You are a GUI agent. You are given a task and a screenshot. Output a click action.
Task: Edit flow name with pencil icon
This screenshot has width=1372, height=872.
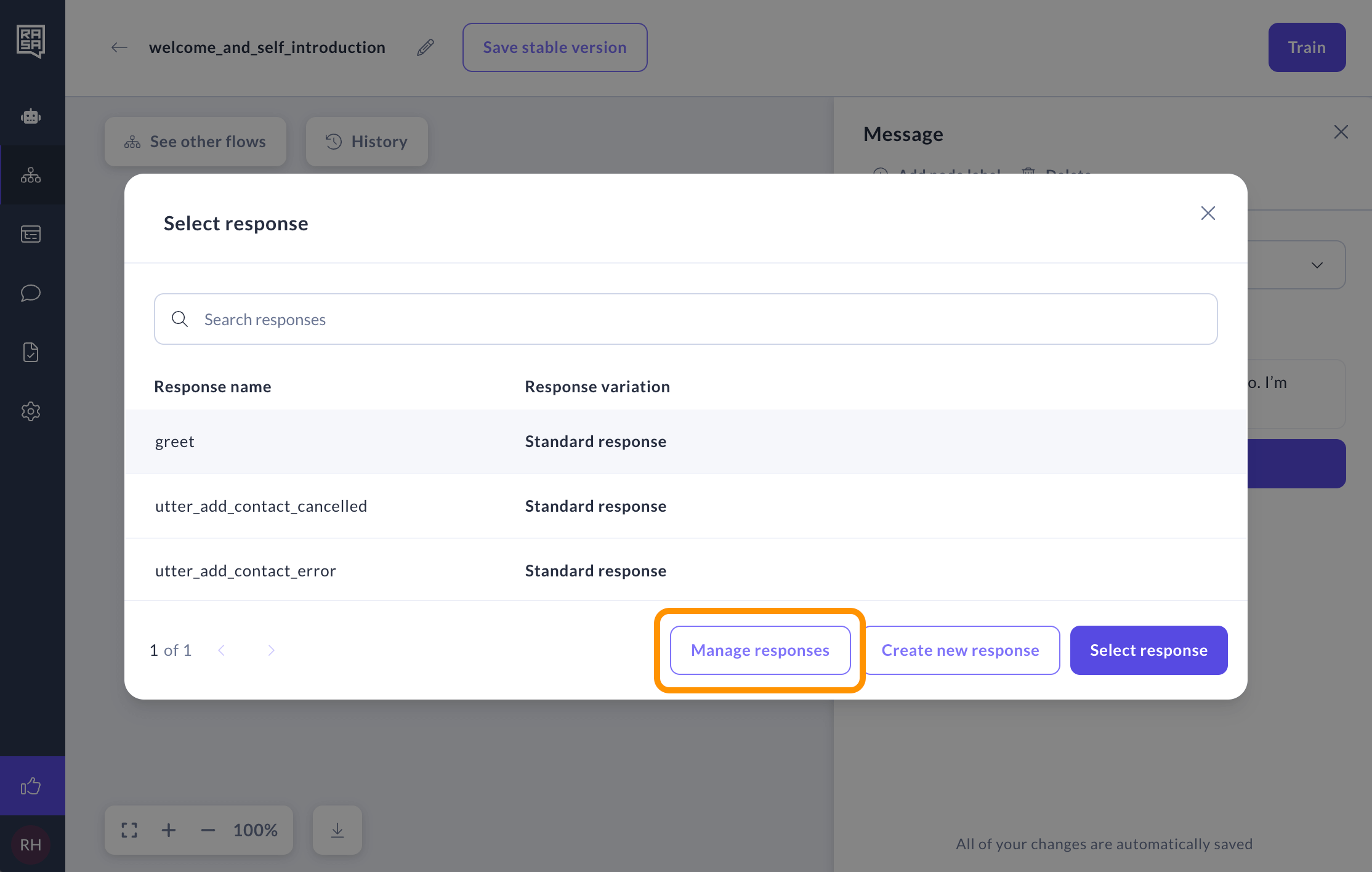click(x=426, y=47)
